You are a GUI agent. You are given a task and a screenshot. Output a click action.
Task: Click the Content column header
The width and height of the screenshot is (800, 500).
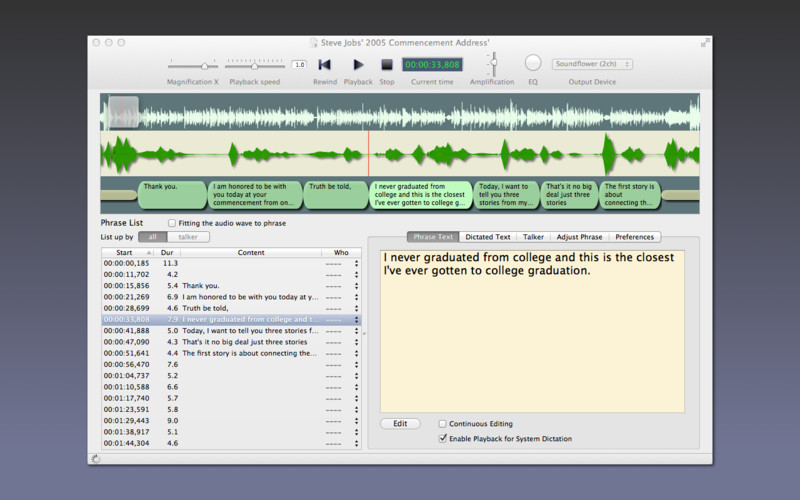click(x=251, y=253)
